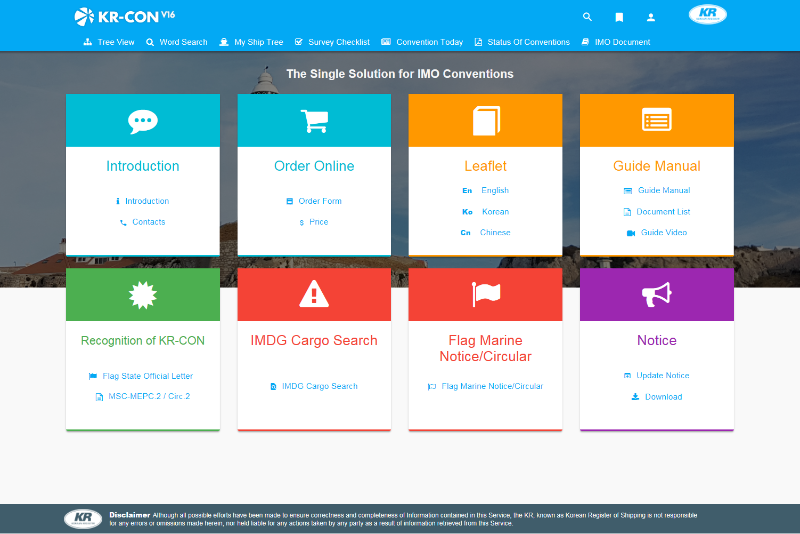Image resolution: width=800 pixels, height=534 pixels.
Task: Open Convention Today menu
Action: click(422, 42)
